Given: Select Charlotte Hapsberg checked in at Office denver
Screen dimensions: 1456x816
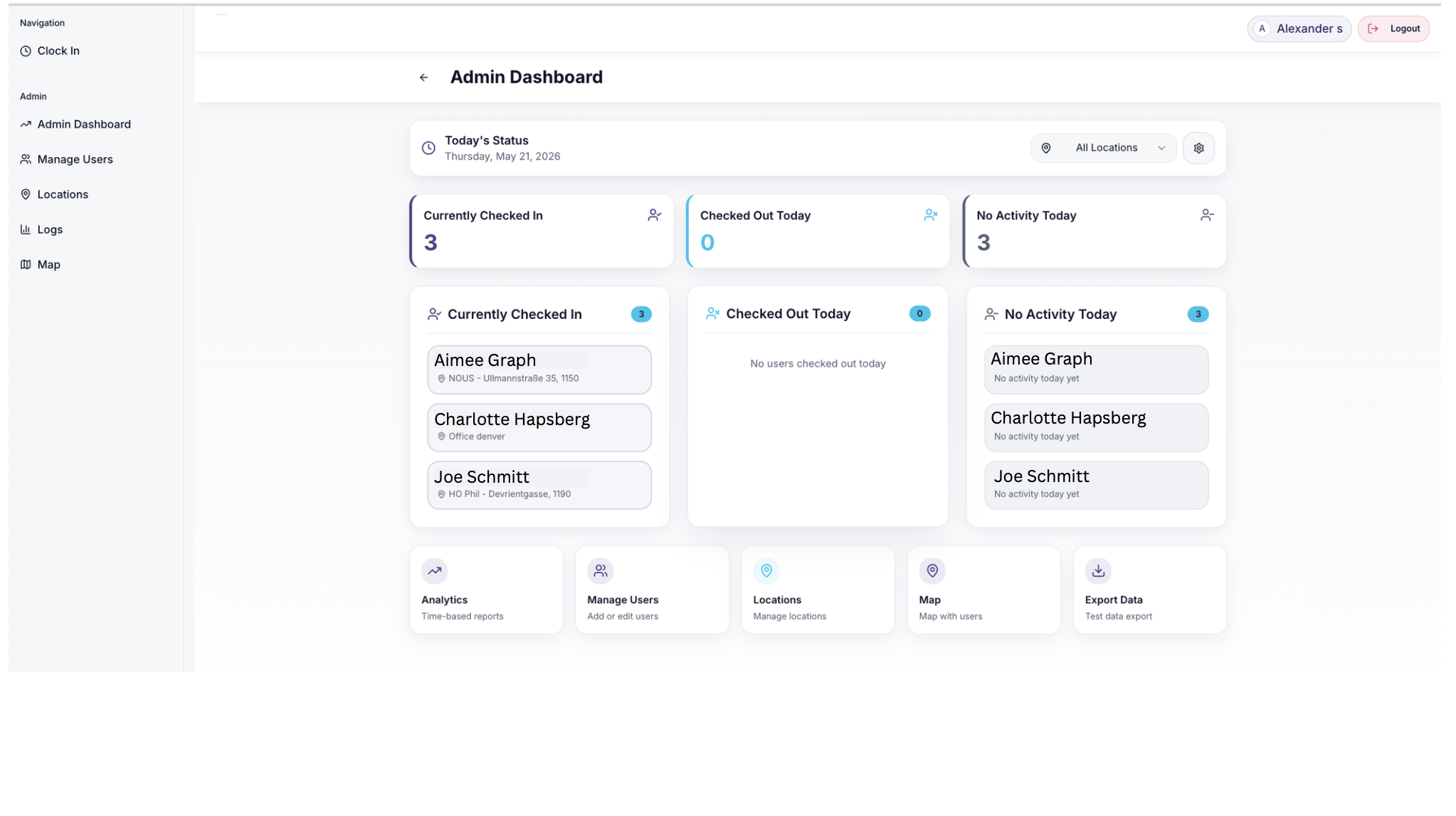Looking at the screenshot, I should point(539,428).
